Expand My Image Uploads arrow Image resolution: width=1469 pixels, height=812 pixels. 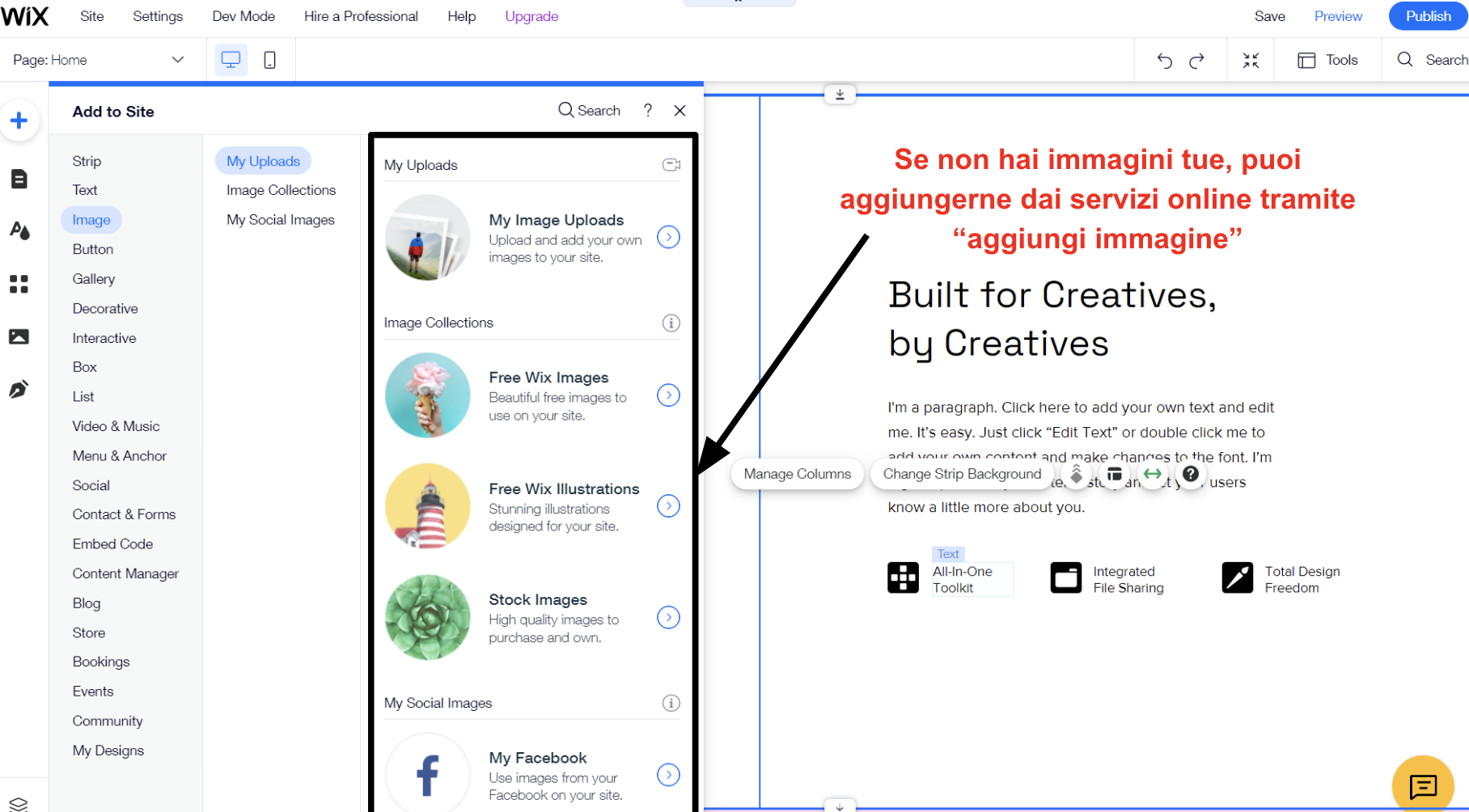point(668,237)
